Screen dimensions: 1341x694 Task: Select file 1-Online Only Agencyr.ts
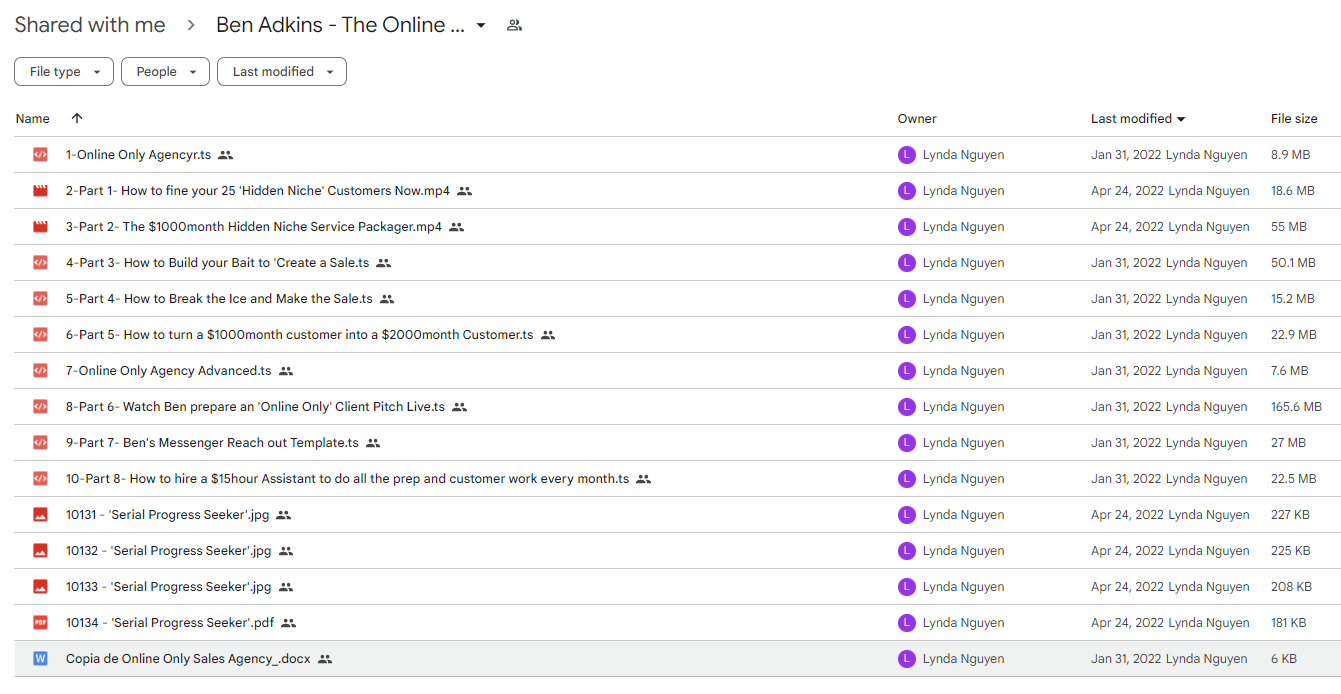[138, 155]
